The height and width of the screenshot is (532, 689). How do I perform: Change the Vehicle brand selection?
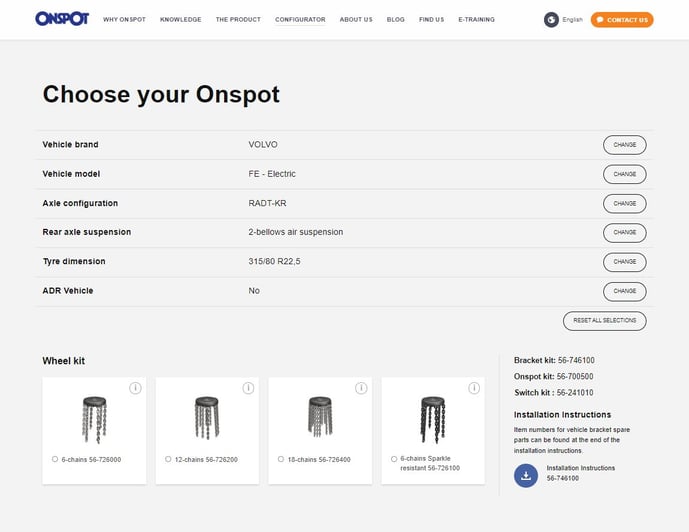click(624, 145)
